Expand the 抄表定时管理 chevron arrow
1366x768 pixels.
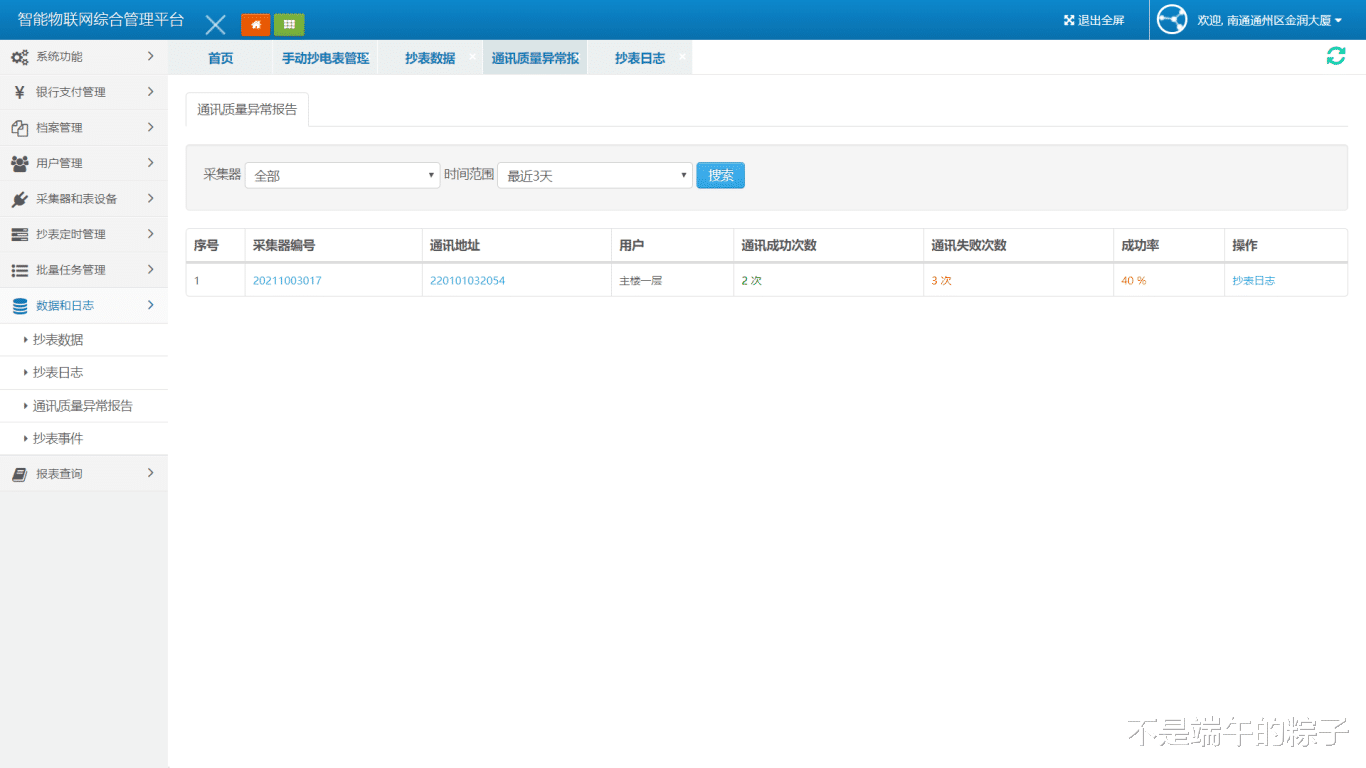click(150, 234)
